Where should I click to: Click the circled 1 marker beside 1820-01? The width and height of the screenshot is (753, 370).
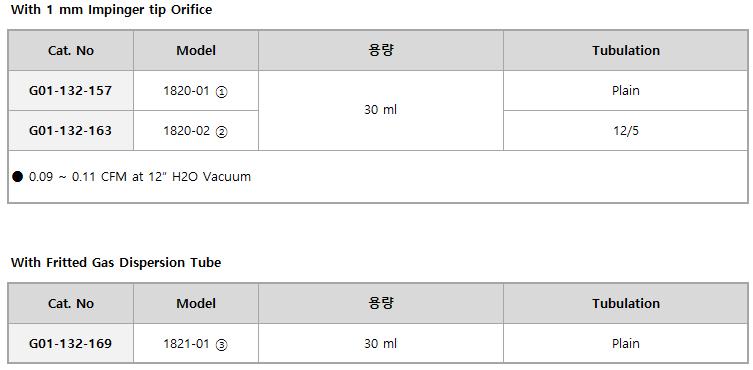221,92
